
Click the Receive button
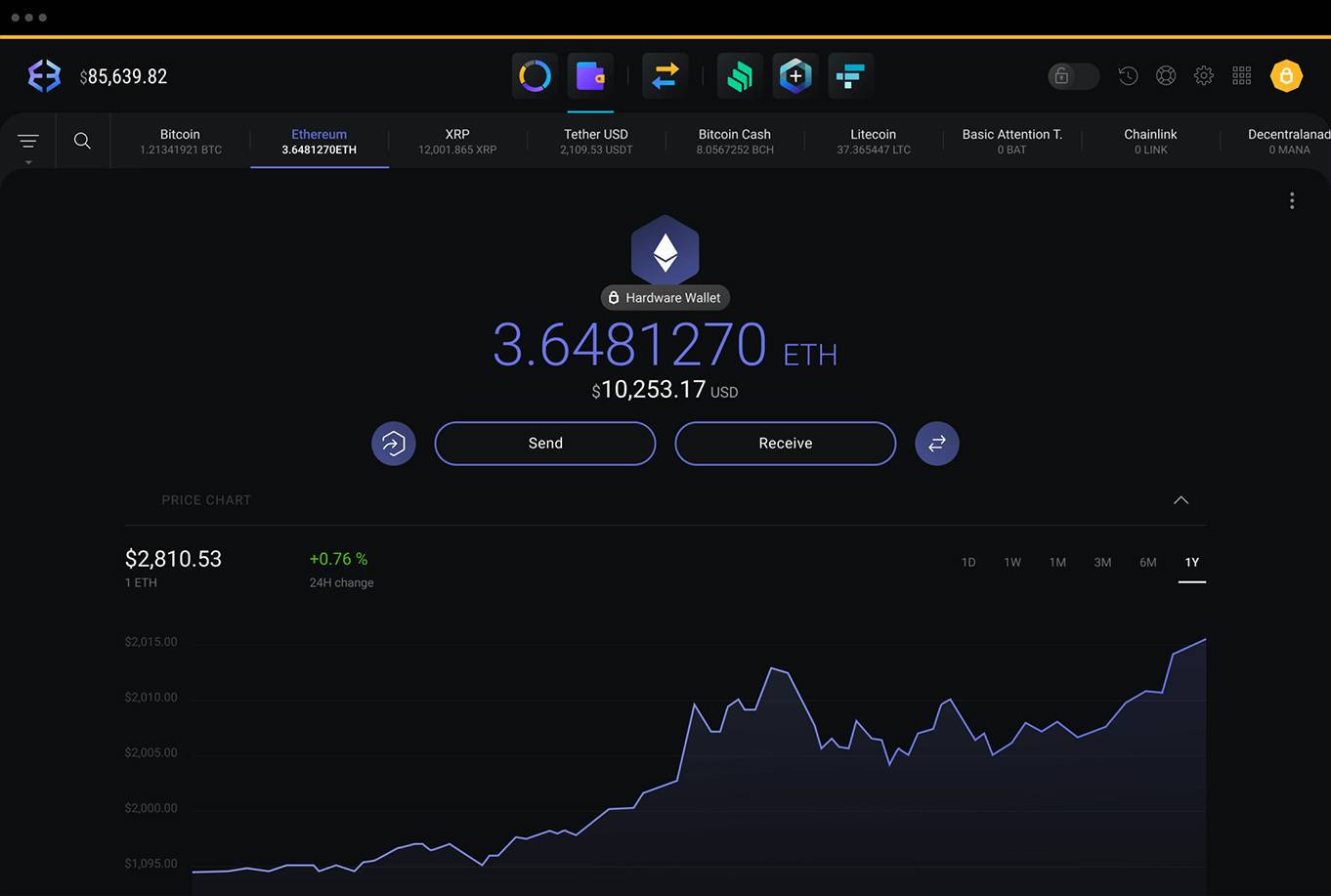pos(786,444)
